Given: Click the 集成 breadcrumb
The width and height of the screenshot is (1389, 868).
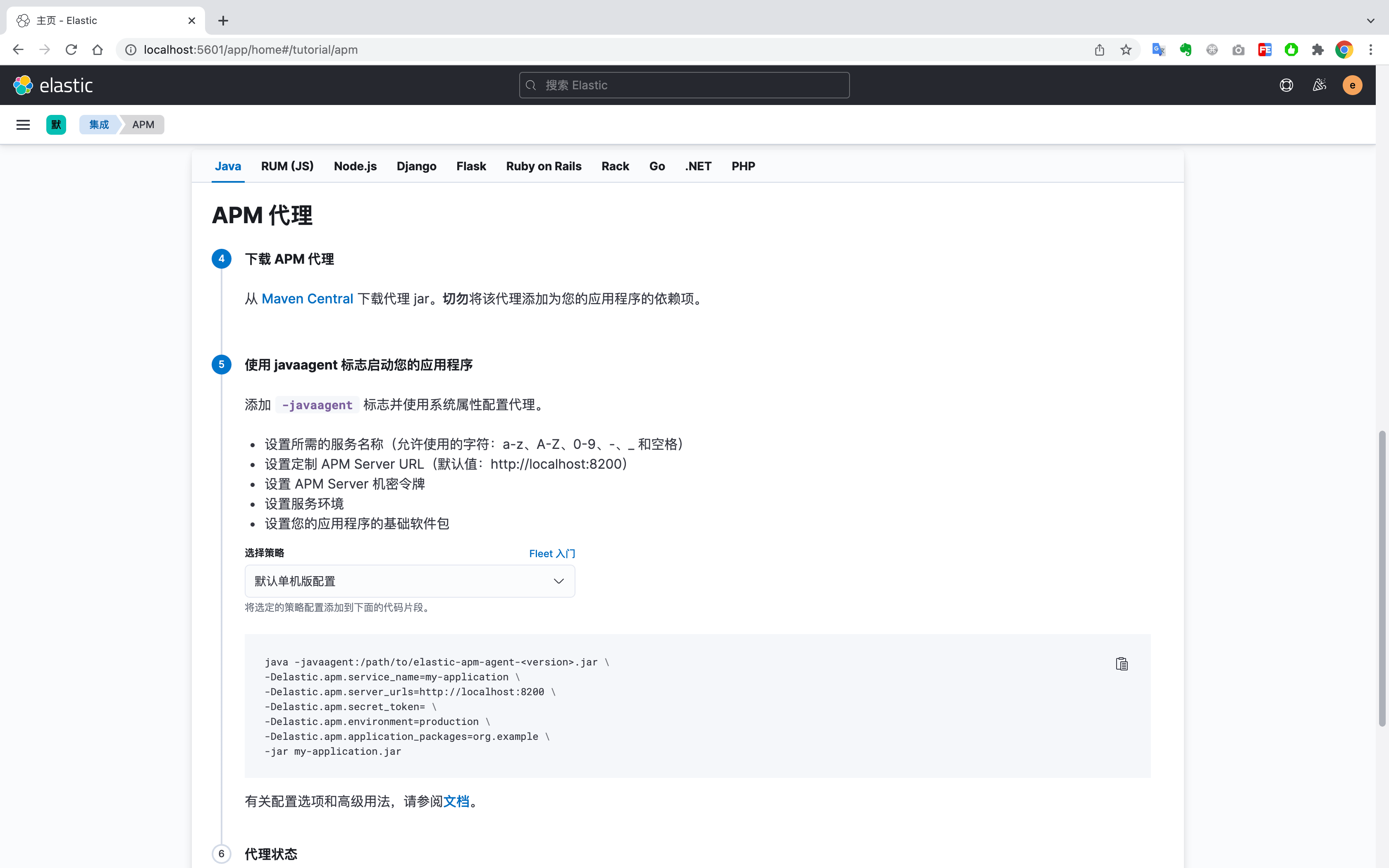Looking at the screenshot, I should 99,124.
